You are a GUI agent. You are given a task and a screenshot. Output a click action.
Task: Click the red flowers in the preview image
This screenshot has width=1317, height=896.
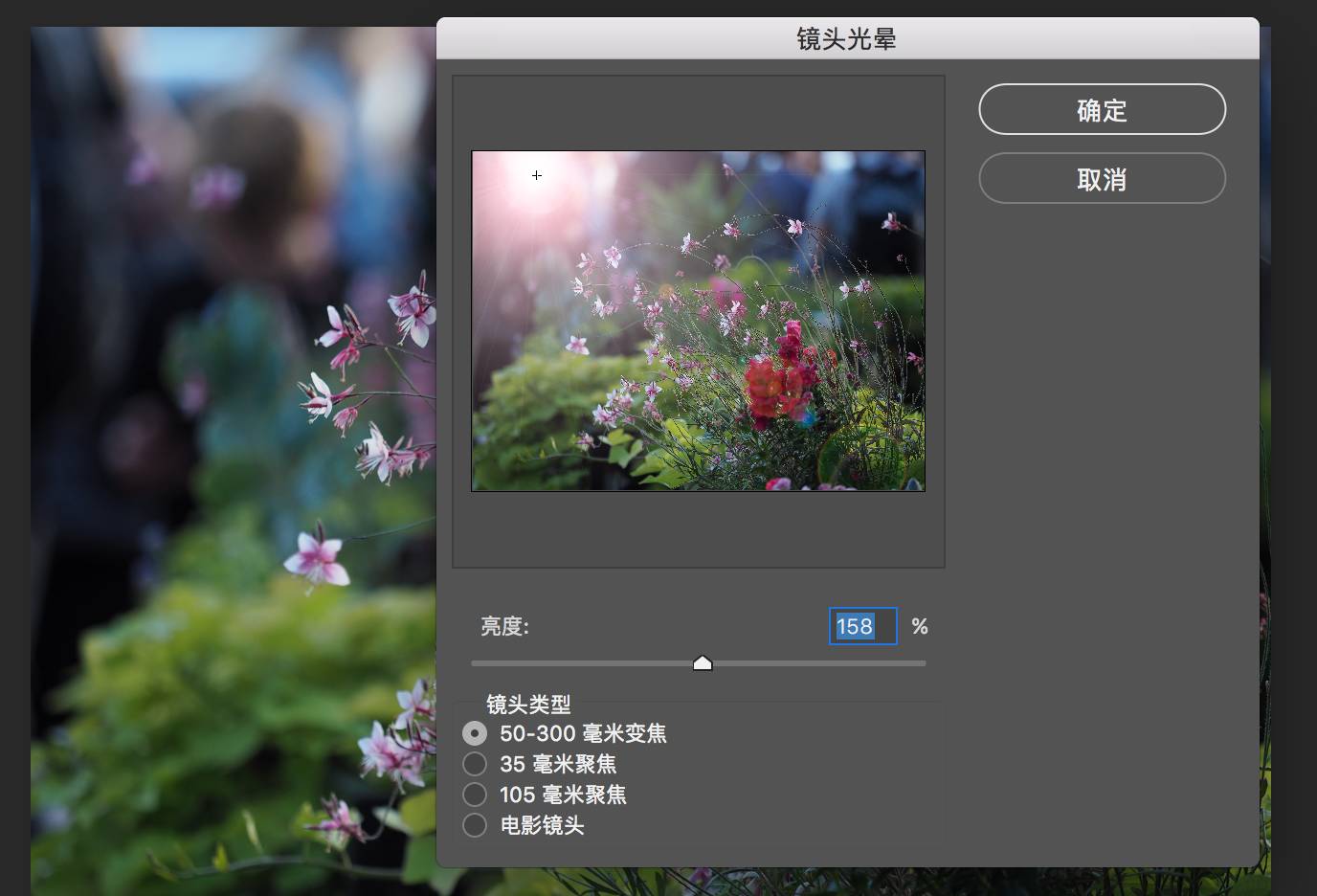tap(783, 375)
